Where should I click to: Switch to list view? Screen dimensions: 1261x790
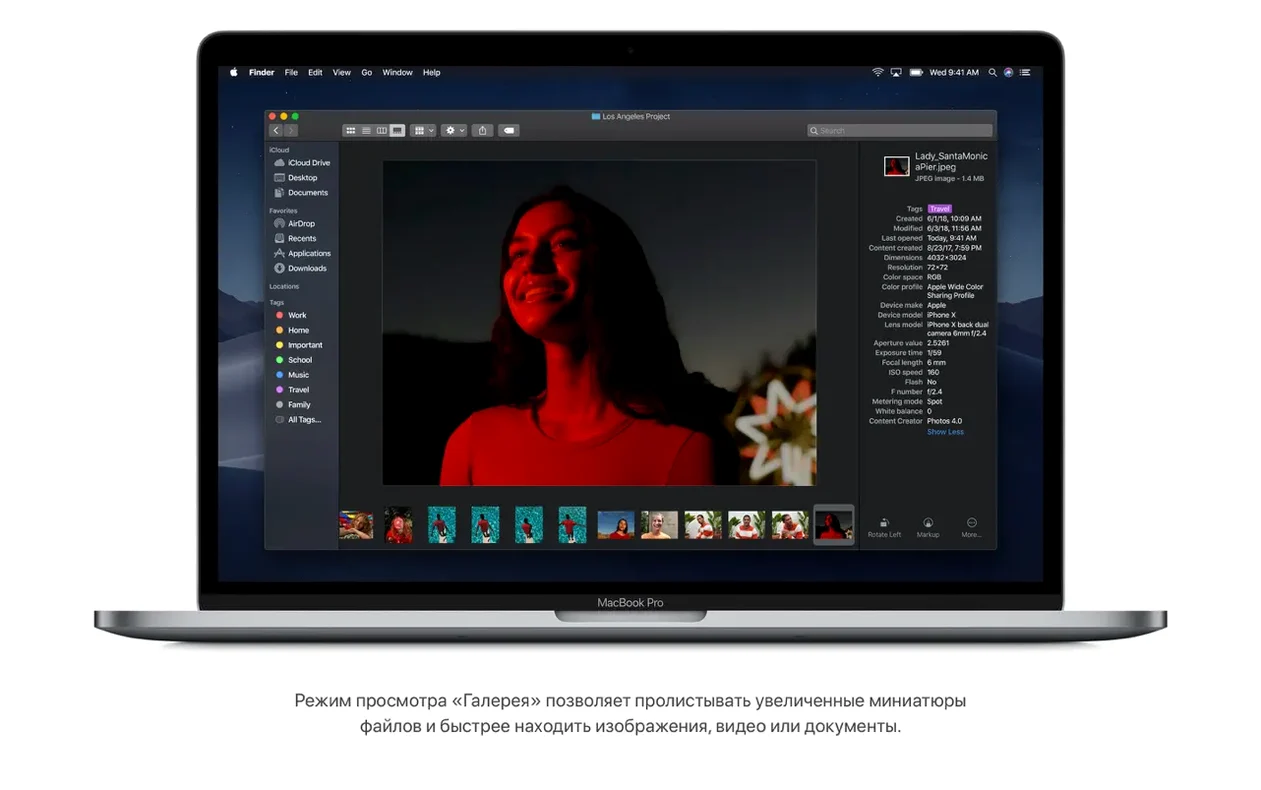tap(366, 130)
